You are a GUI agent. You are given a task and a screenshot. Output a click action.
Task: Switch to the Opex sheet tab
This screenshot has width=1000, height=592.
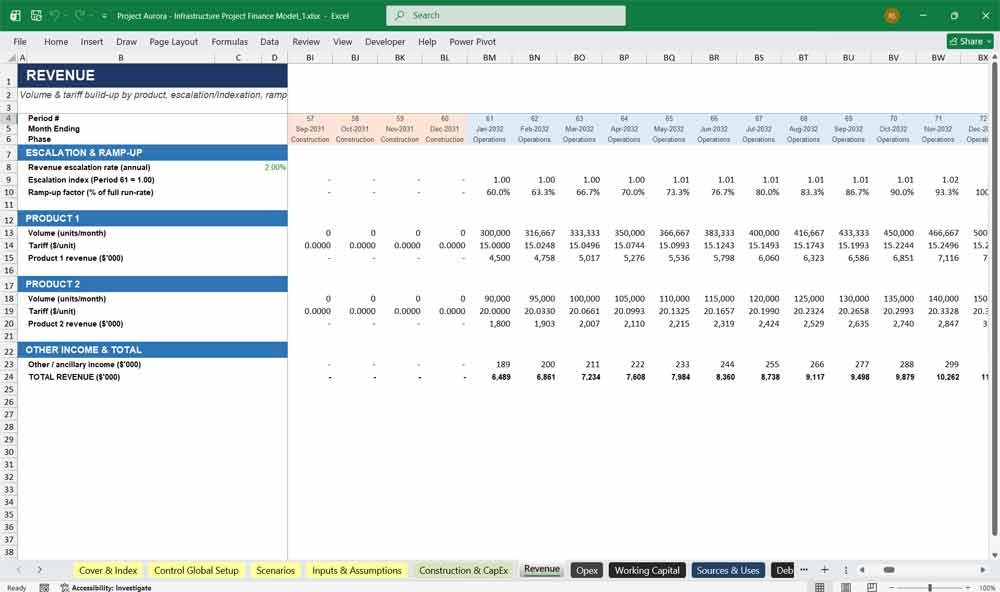(587, 570)
